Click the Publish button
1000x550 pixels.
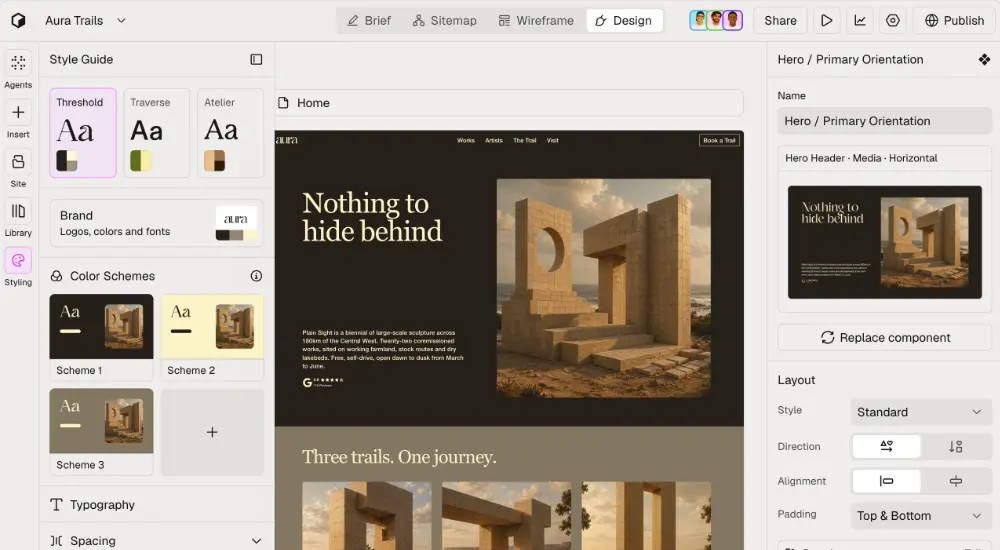[x=955, y=20]
